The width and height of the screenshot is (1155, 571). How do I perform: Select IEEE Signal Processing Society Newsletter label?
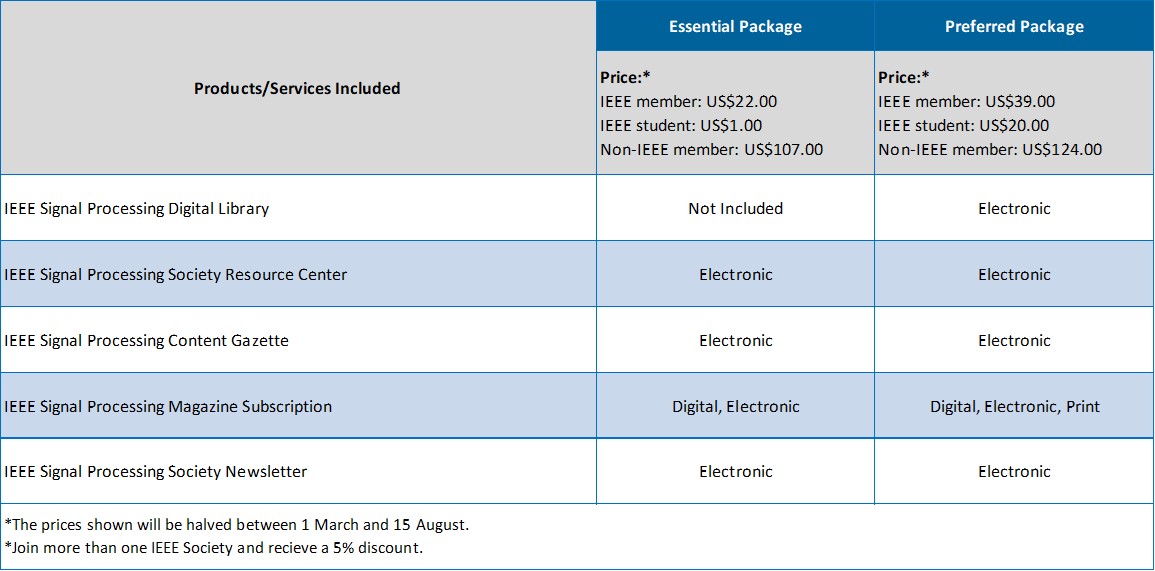coord(155,472)
